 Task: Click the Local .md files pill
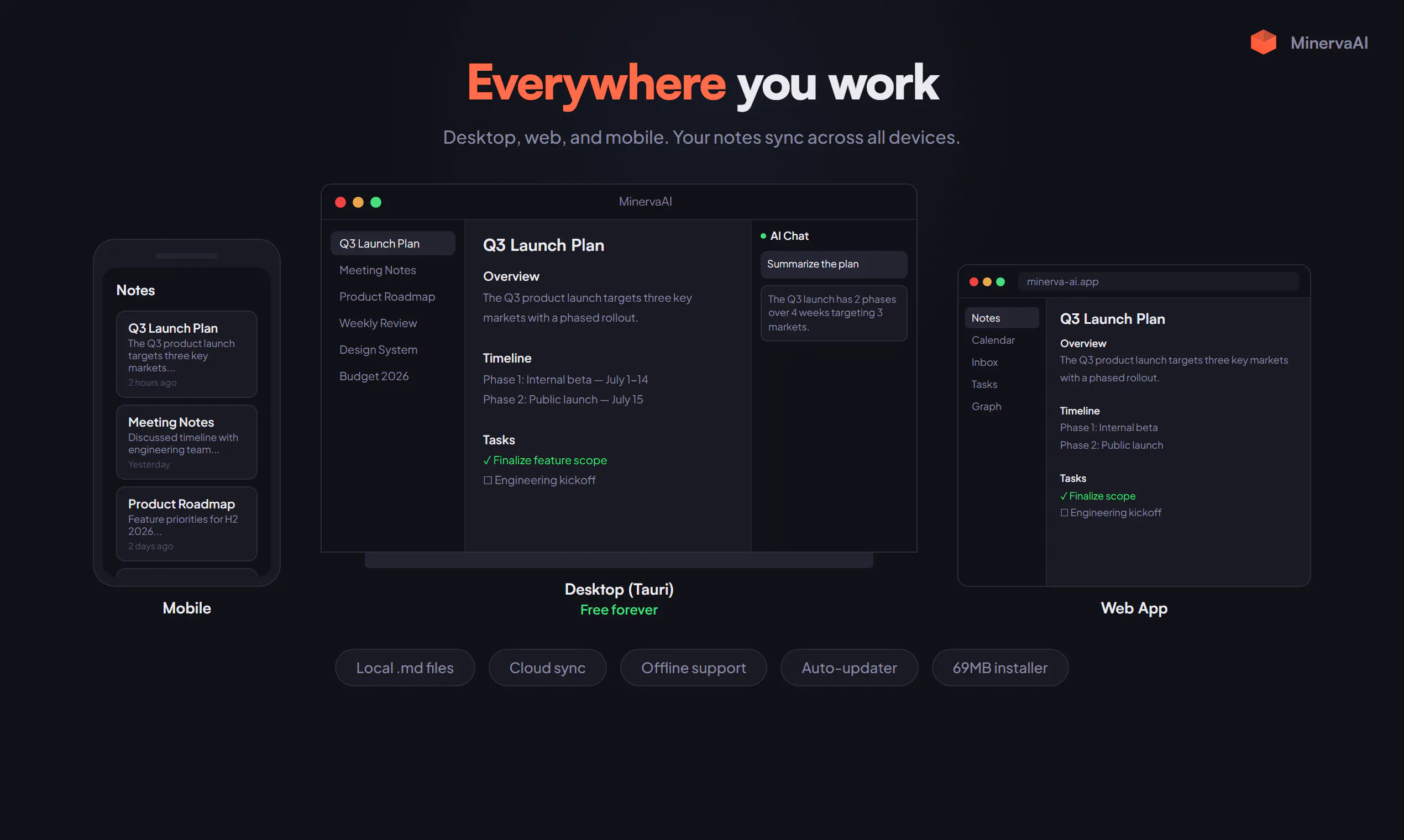[405, 668]
